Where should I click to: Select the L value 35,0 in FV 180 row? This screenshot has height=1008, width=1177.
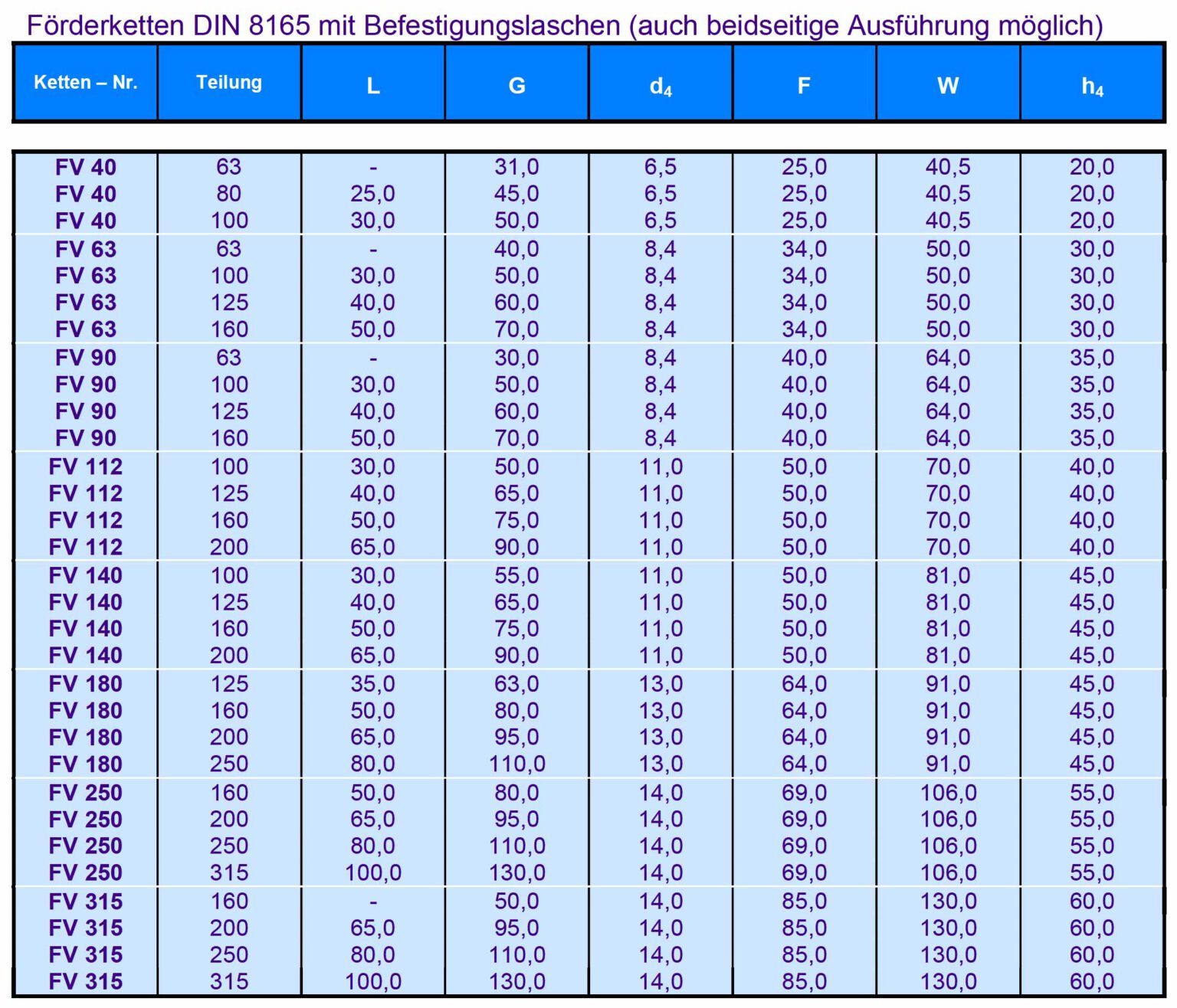pyautogui.click(x=373, y=684)
